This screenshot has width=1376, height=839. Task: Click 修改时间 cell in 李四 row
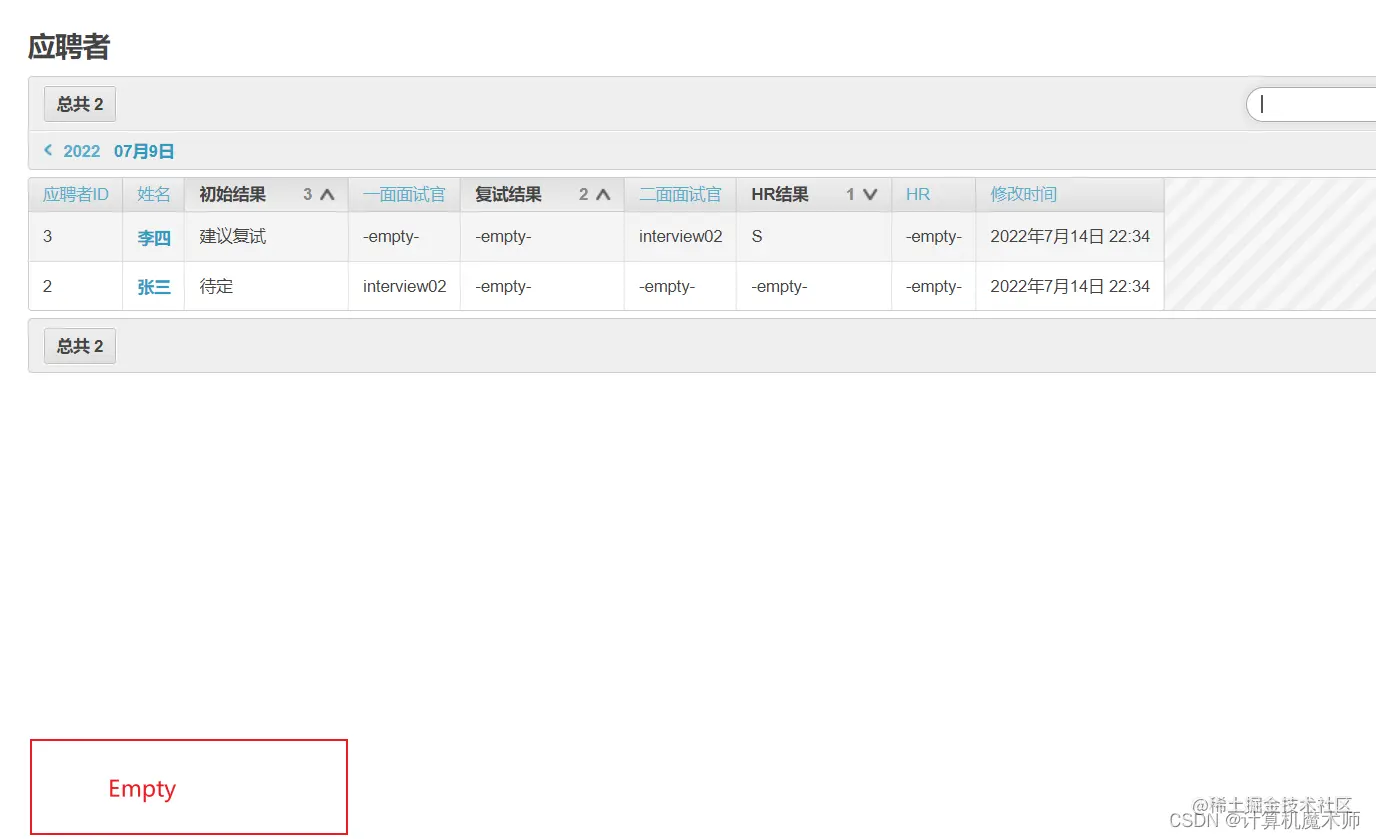[x=1070, y=237]
